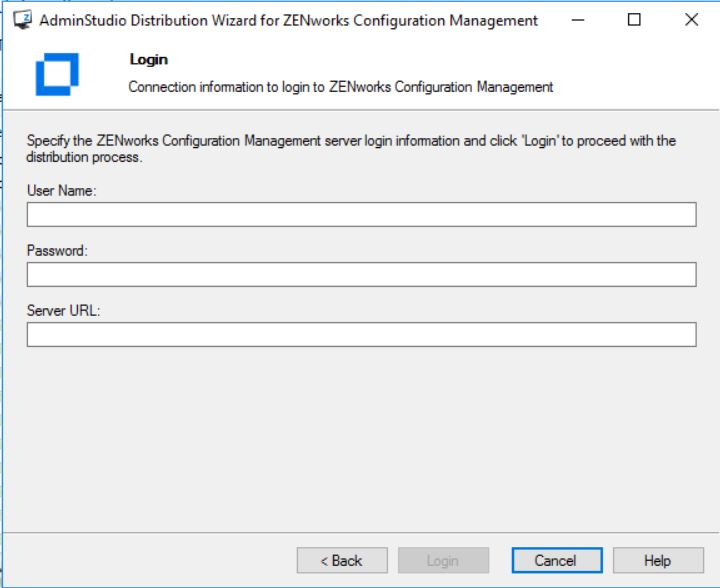Viewport: 720px width, 588px height.
Task: Click the empty gray area below Server URL
Action: 360,440
